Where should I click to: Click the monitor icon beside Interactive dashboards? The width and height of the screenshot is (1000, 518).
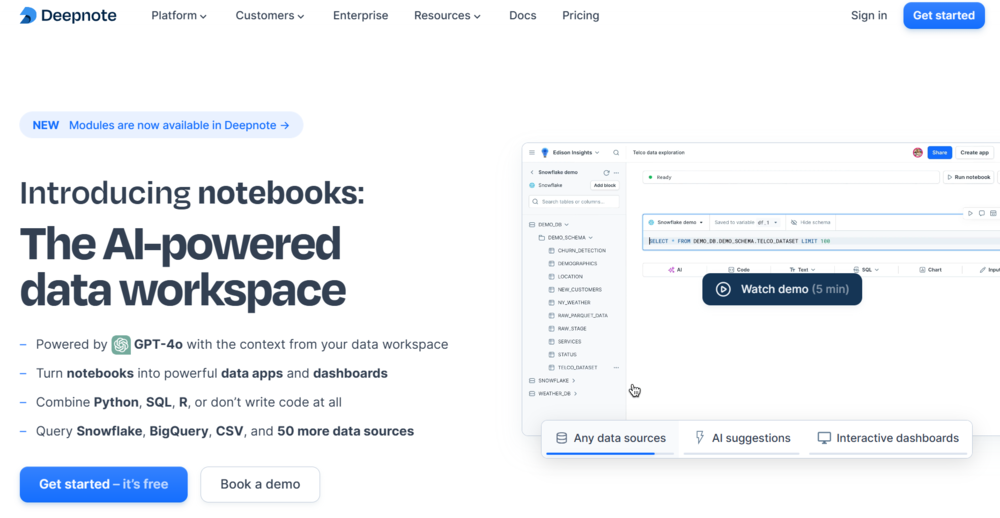[824, 438]
